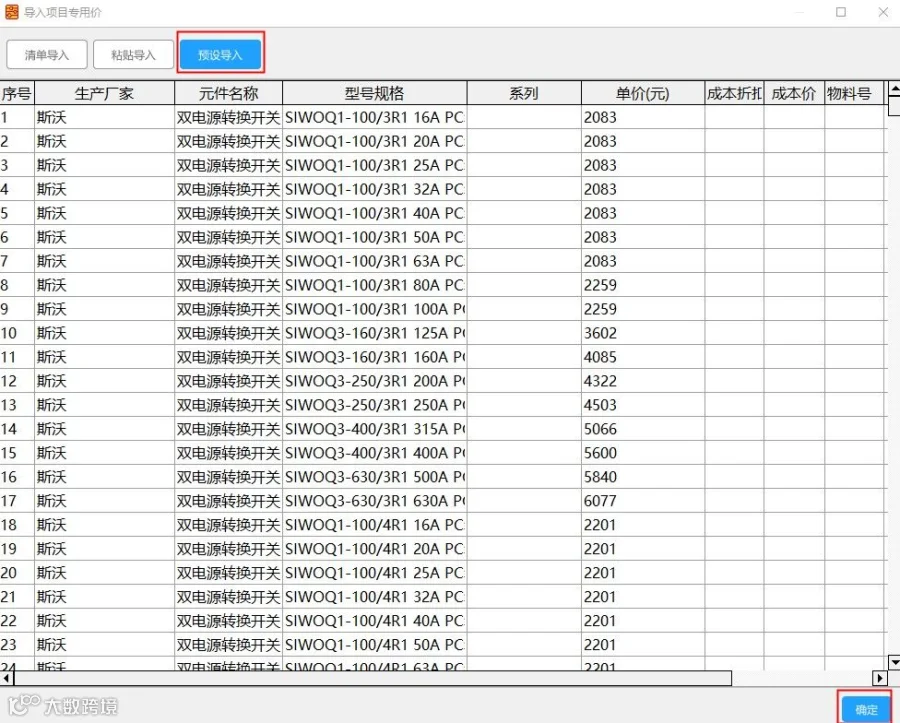Select SIWOQ1-100/3R1 40A model cell

click(x=374, y=213)
